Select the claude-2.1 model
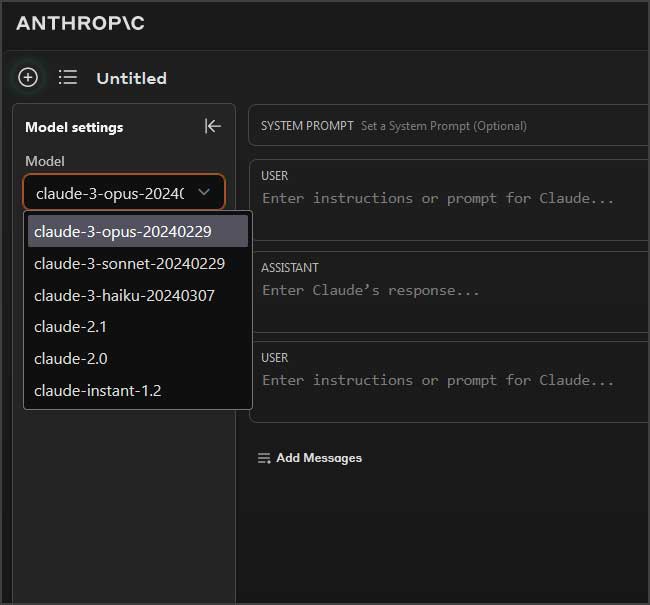 coord(138,327)
